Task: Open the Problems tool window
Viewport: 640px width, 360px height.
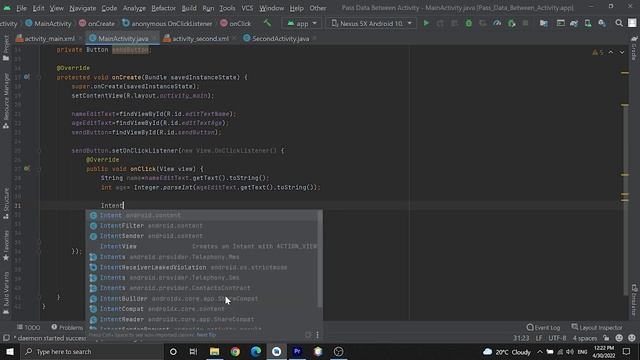Action: (67, 327)
